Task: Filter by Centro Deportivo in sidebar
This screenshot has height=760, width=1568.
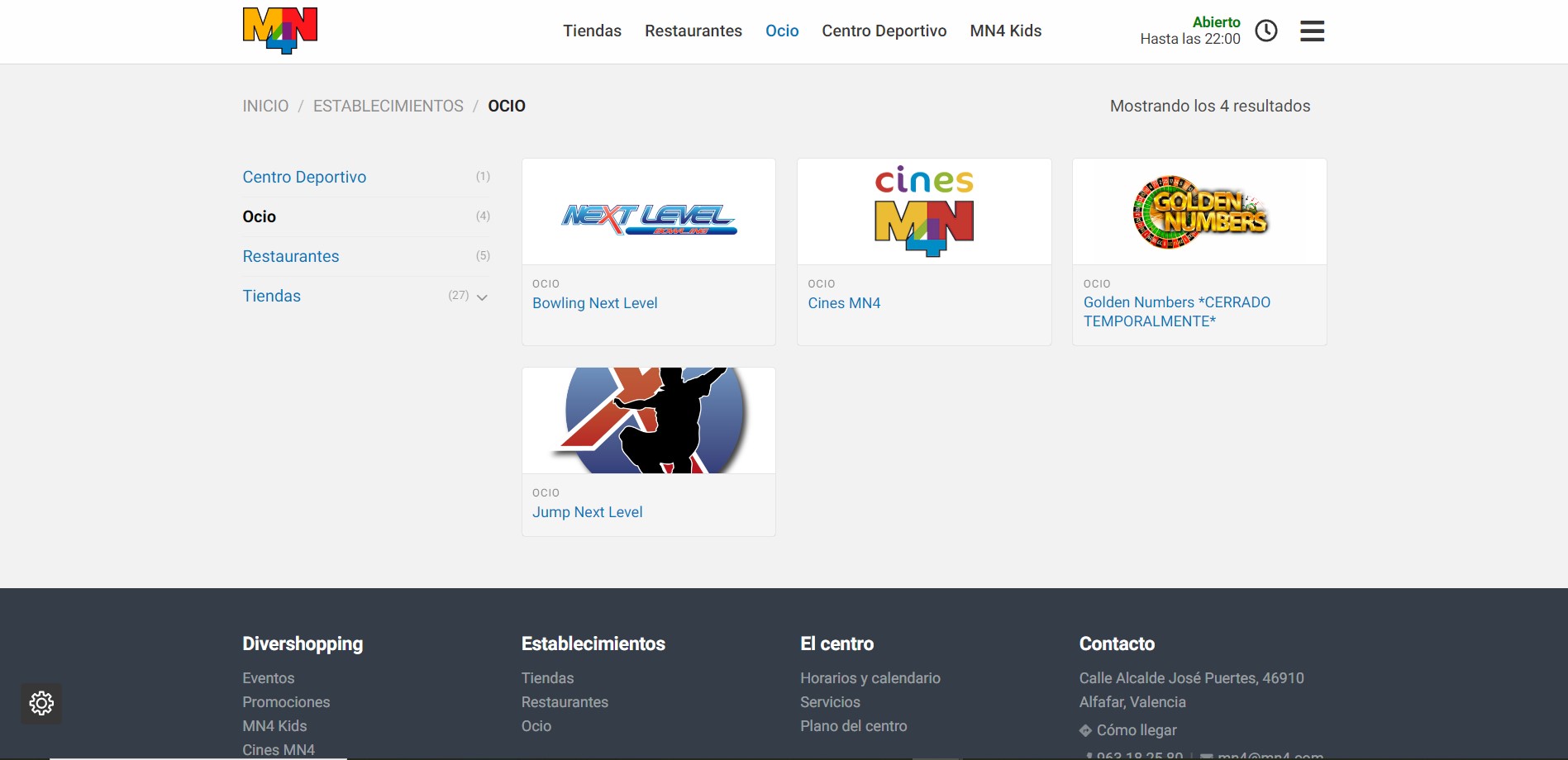Action: 304,177
